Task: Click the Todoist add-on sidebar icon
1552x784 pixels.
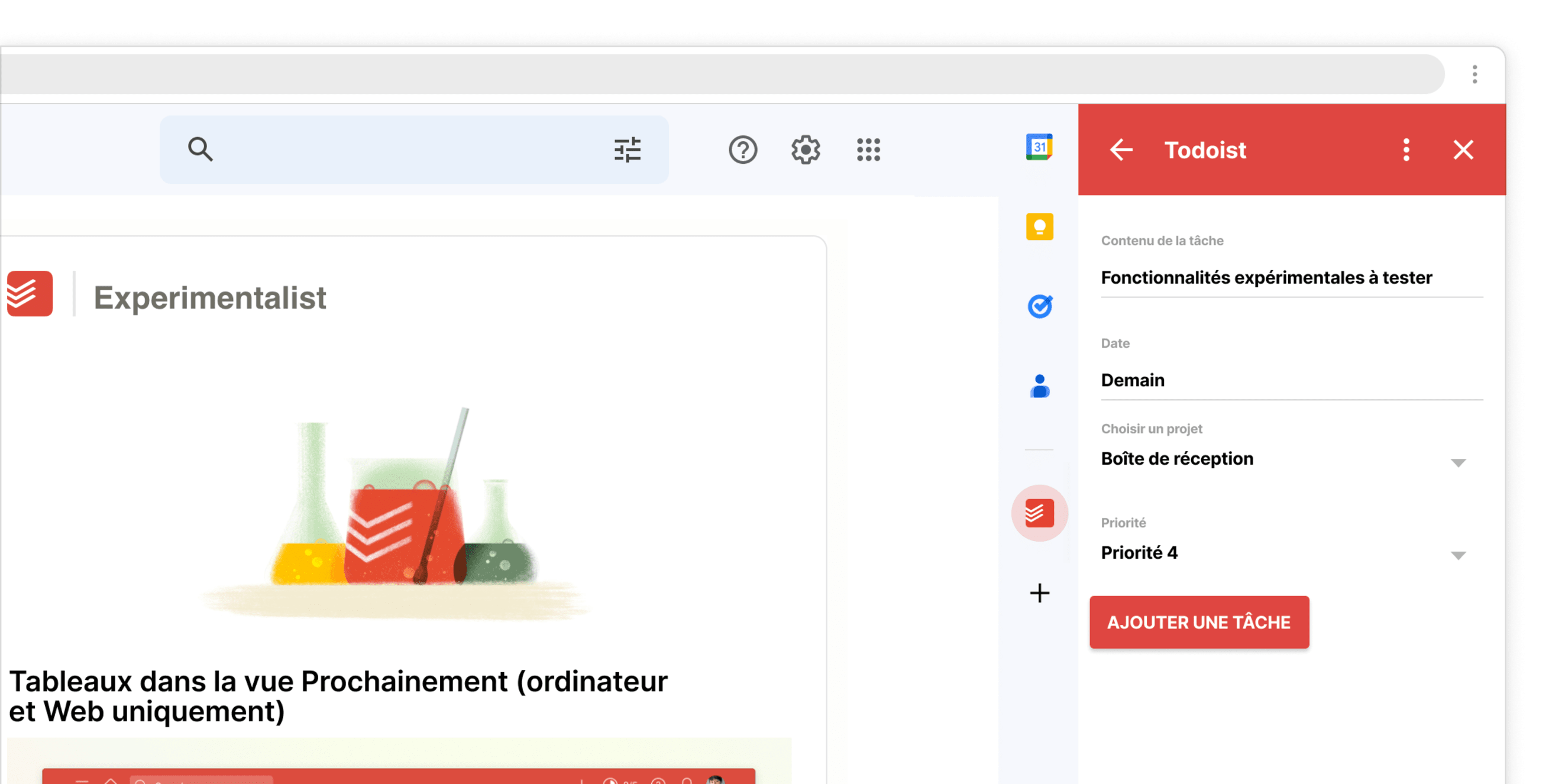Action: 1039,513
